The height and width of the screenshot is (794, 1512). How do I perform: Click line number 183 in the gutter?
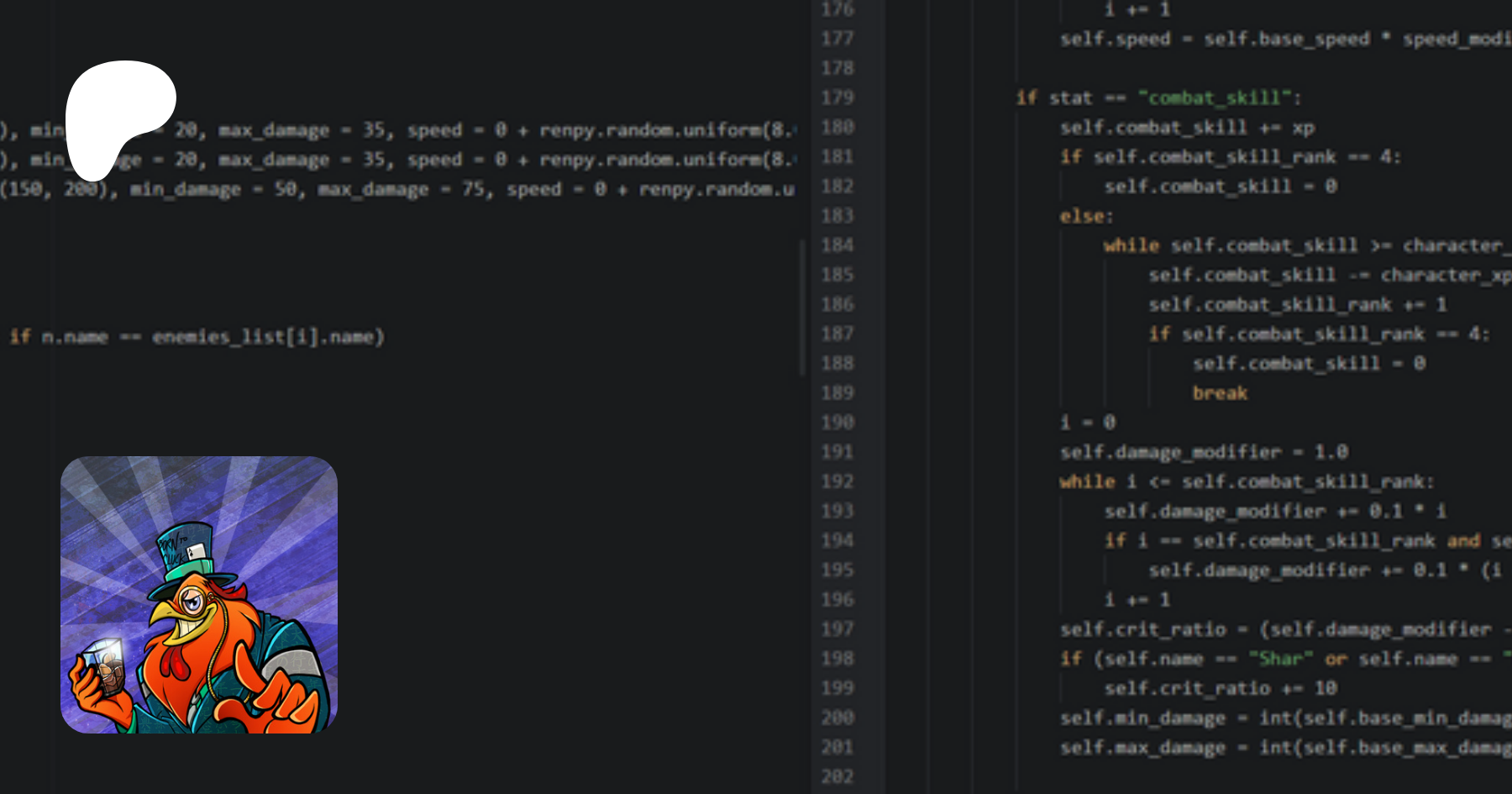click(837, 216)
